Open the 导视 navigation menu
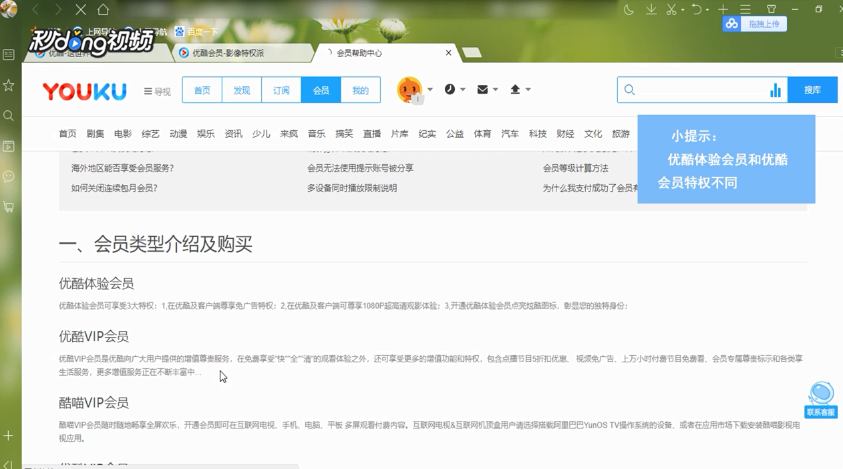843x469 pixels. point(157,91)
